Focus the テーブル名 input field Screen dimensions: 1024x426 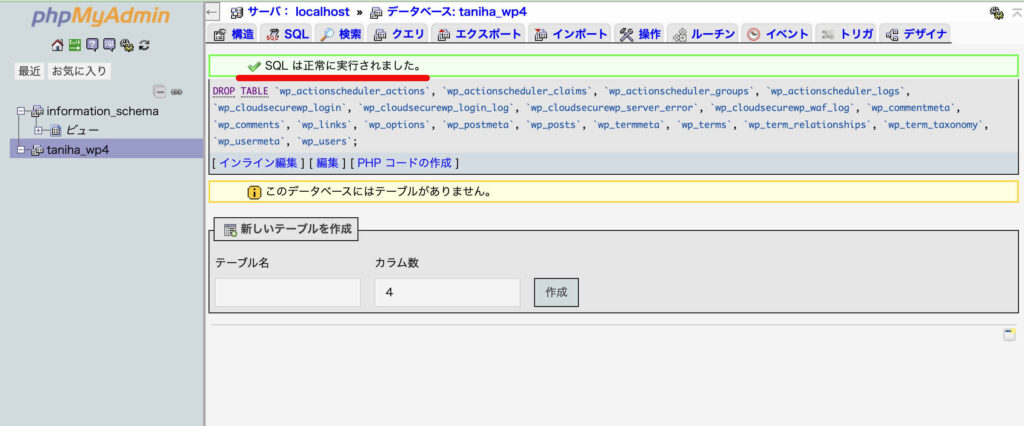point(288,292)
